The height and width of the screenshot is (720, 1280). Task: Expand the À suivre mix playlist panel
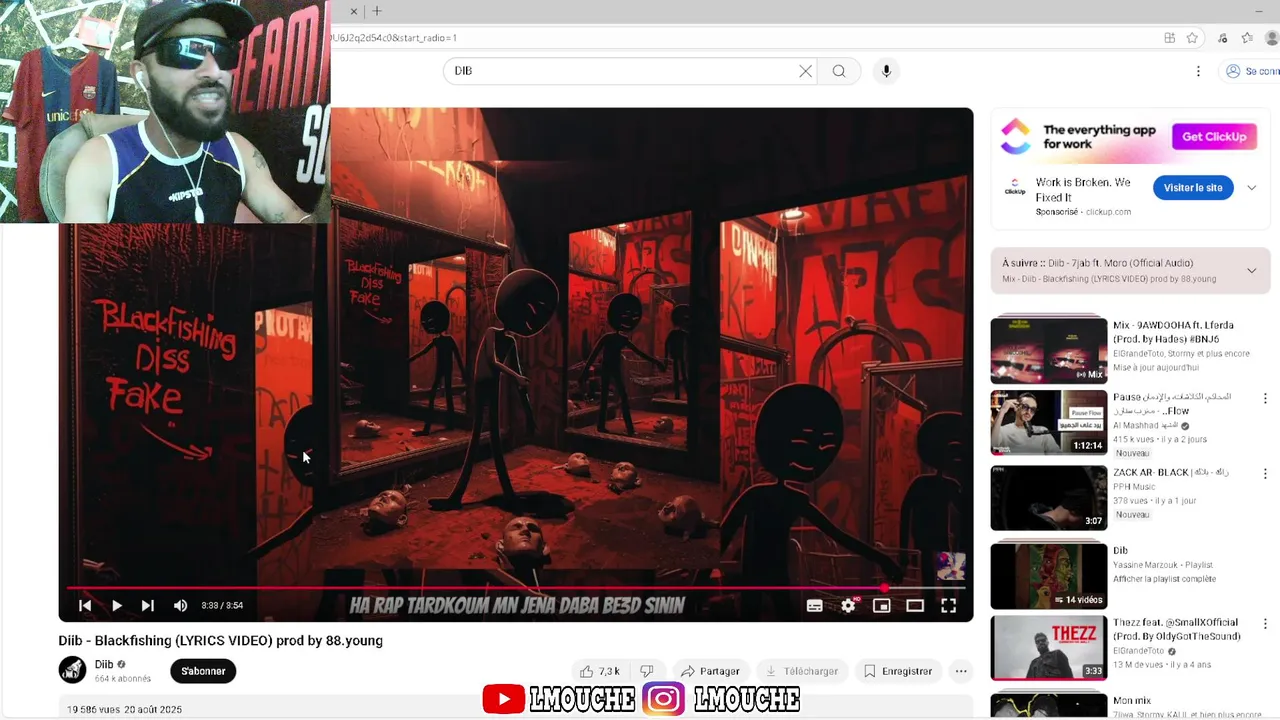[x=1251, y=271]
